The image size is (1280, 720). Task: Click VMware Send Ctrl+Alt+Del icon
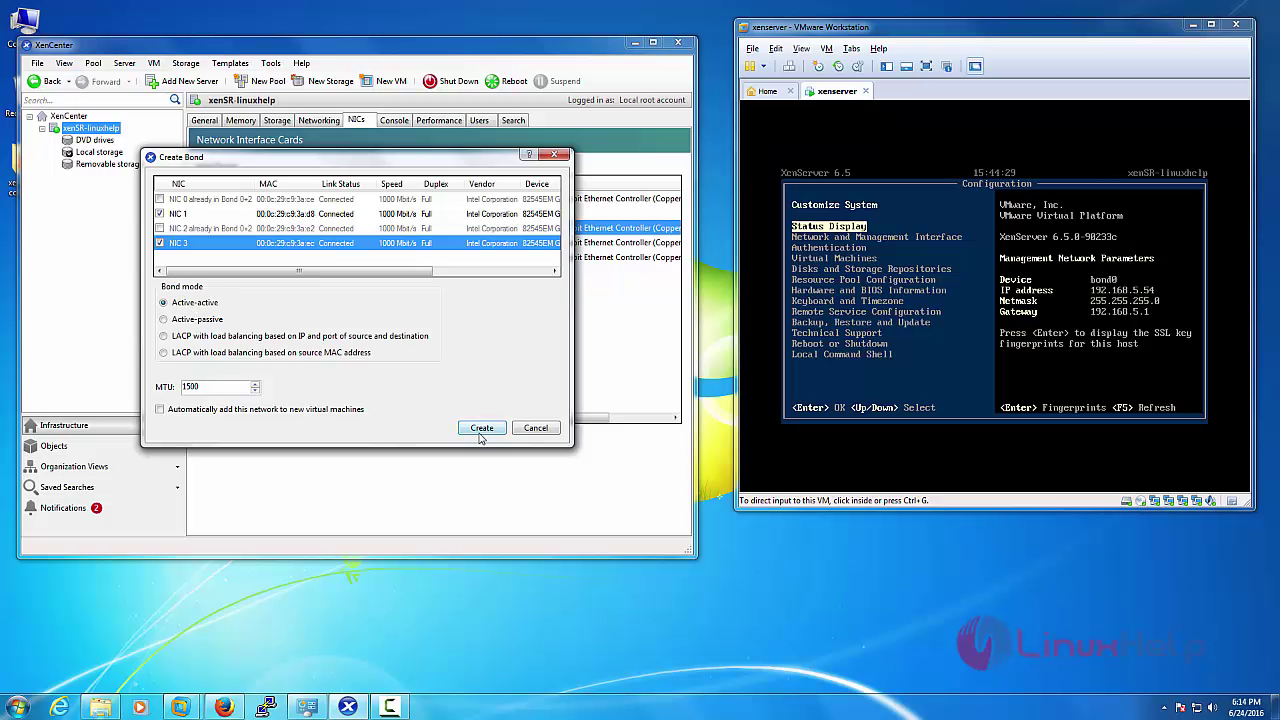789,66
